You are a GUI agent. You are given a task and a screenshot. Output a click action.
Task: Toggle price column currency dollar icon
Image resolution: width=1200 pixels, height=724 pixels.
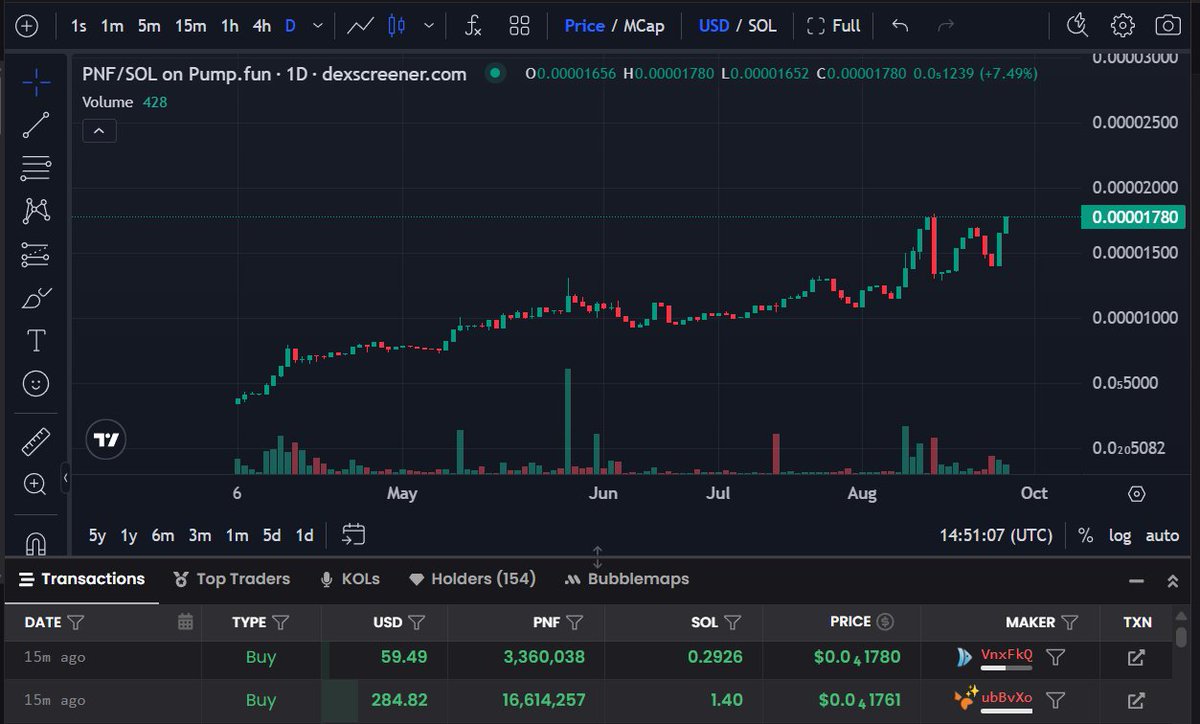(885, 622)
